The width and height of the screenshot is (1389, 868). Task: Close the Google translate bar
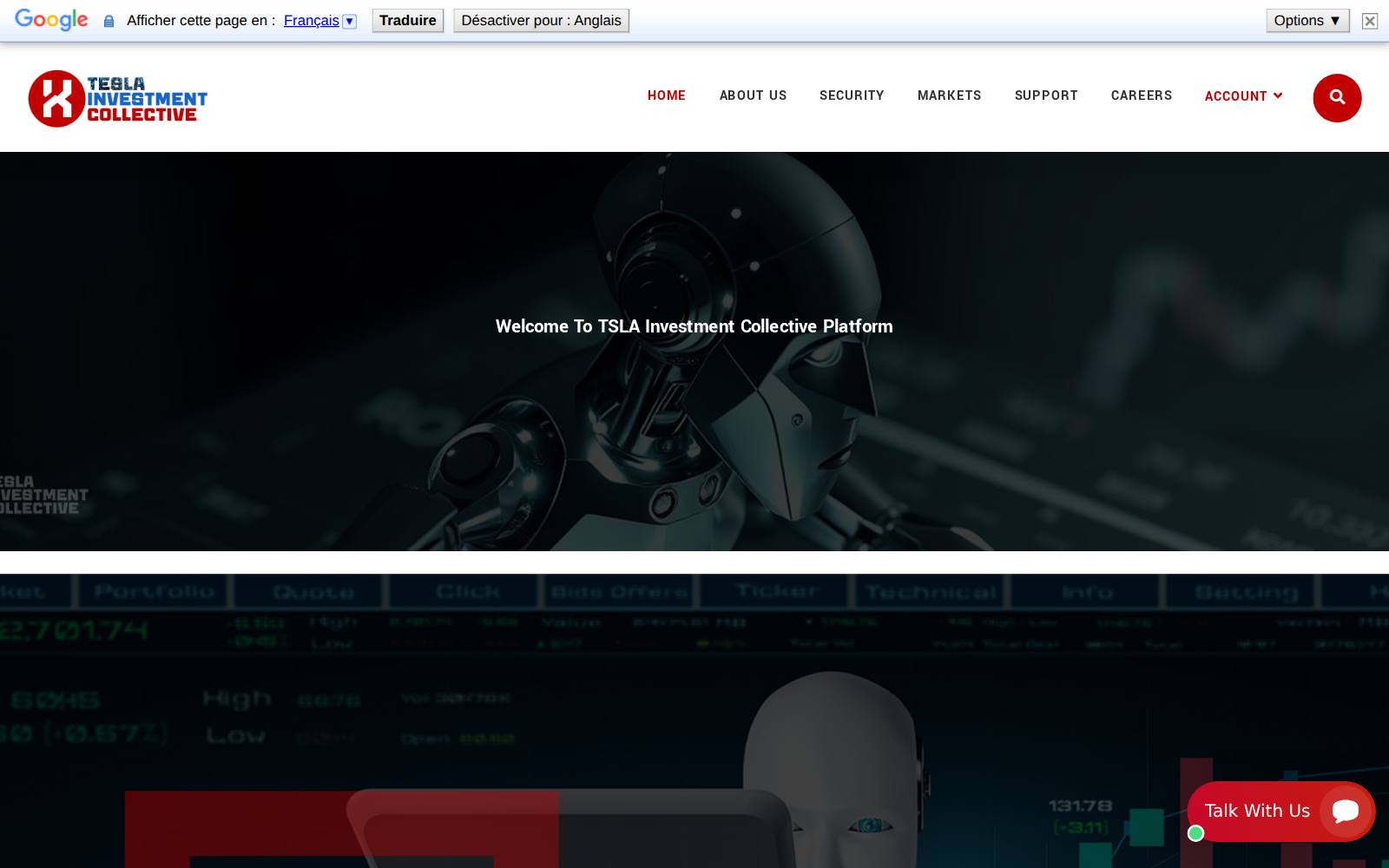(x=1370, y=21)
